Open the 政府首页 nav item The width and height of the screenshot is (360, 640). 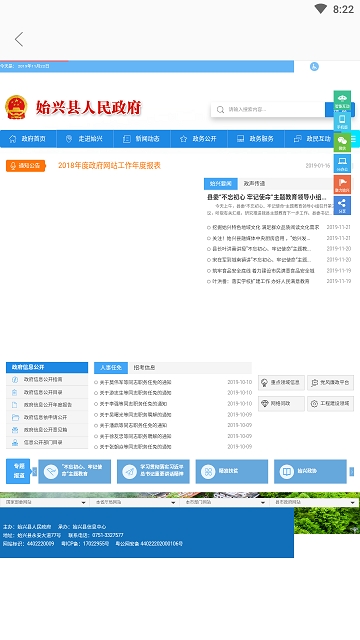tap(28, 139)
